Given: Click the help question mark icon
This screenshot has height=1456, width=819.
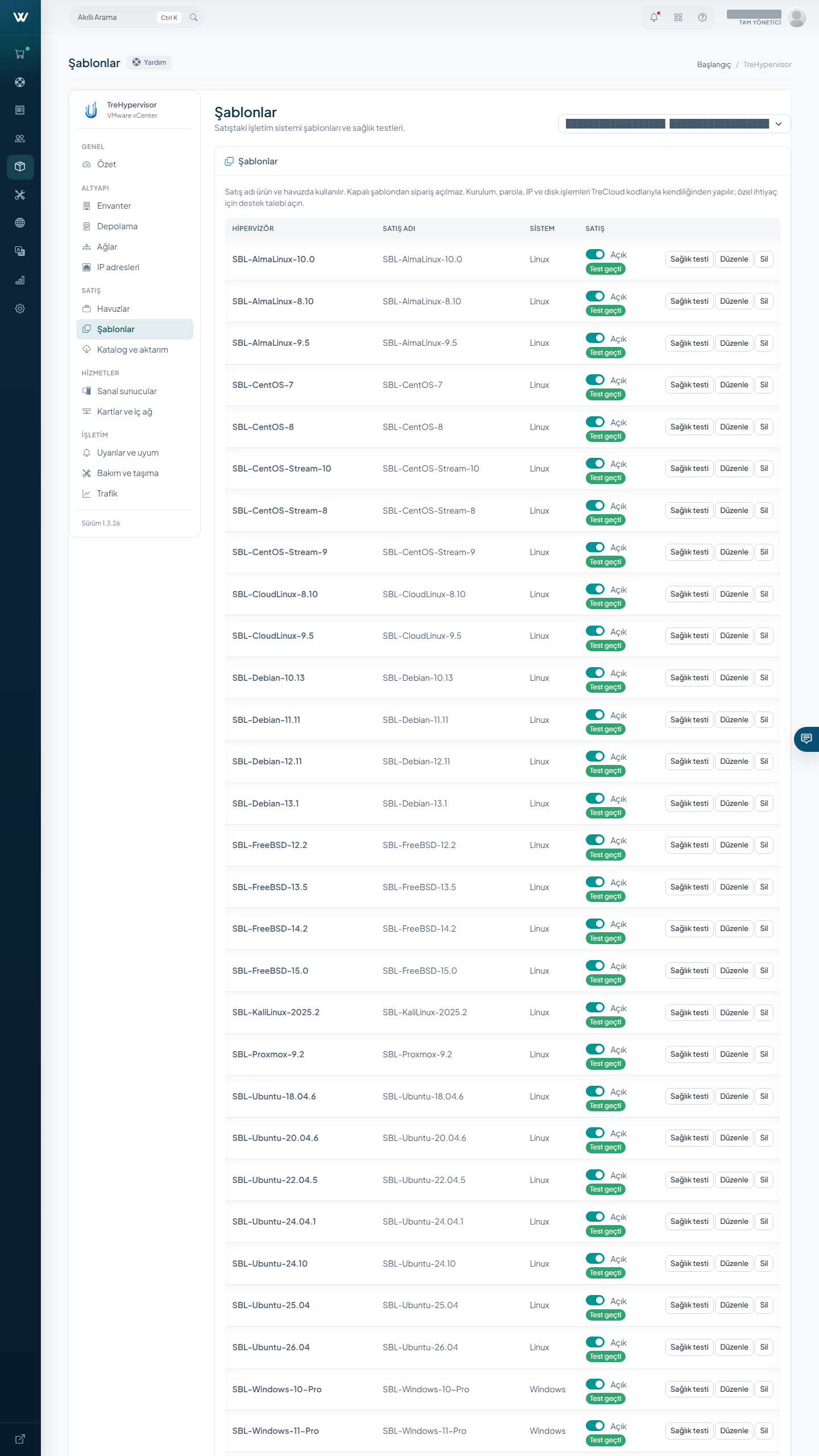Looking at the screenshot, I should [x=702, y=17].
